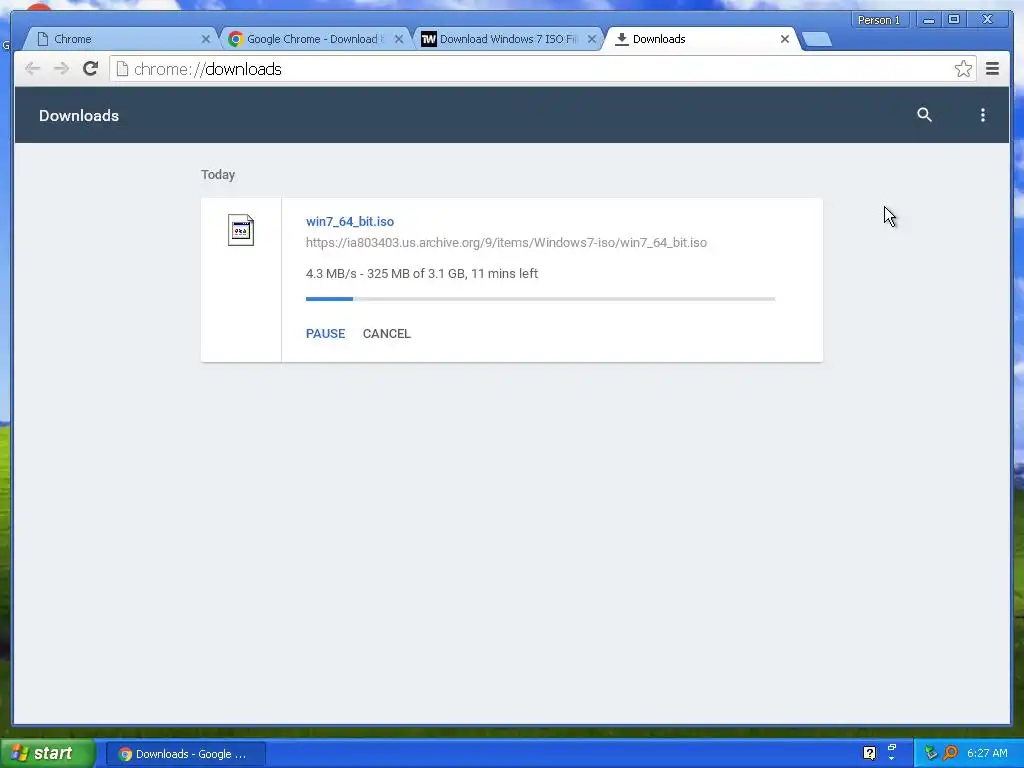Click the win7_64_bit.iso file type icon
1024x768 pixels.
pos(240,230)
